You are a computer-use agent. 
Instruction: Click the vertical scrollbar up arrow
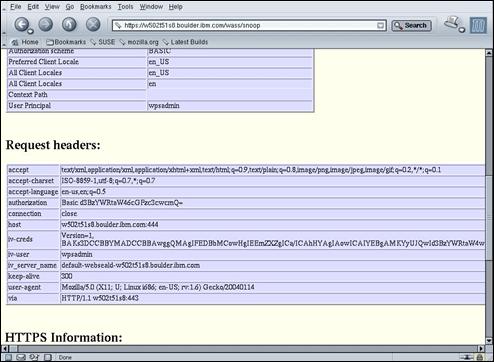pyautogui.click(x=489, y=53)
